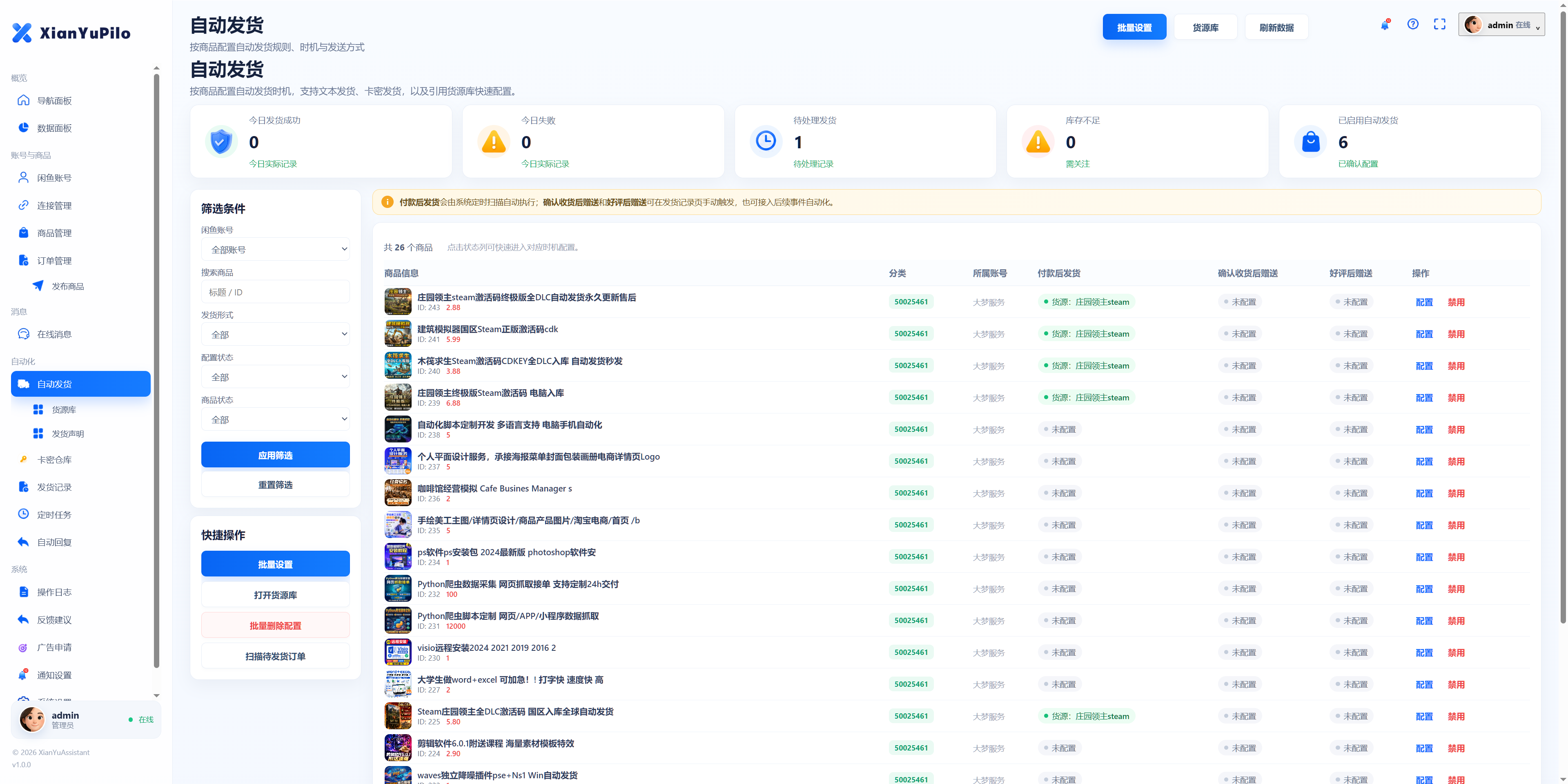Click 付款后发货 未配置 status for ID 238

(1060, 429)
